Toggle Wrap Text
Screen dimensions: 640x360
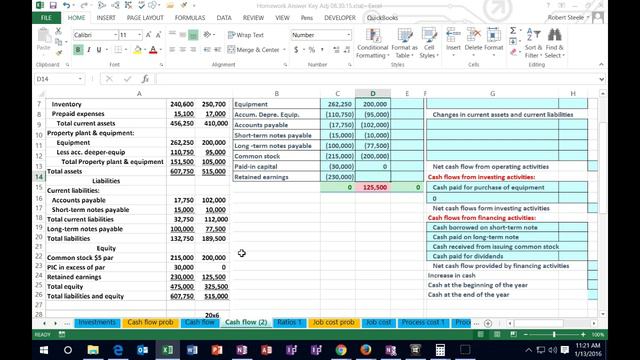(x=246, y=35)
